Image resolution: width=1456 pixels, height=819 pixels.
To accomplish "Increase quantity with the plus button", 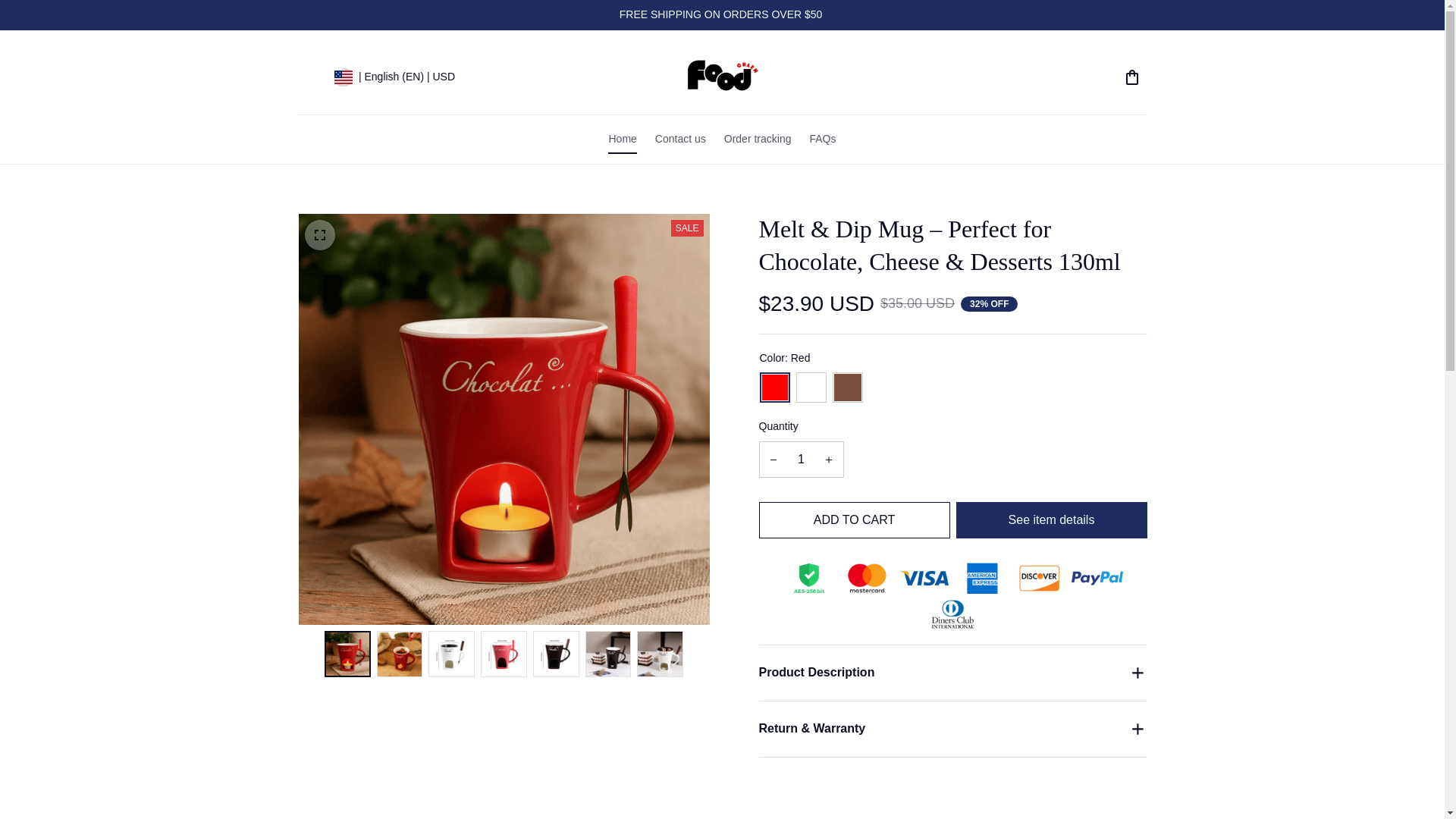I will (828, 460).
